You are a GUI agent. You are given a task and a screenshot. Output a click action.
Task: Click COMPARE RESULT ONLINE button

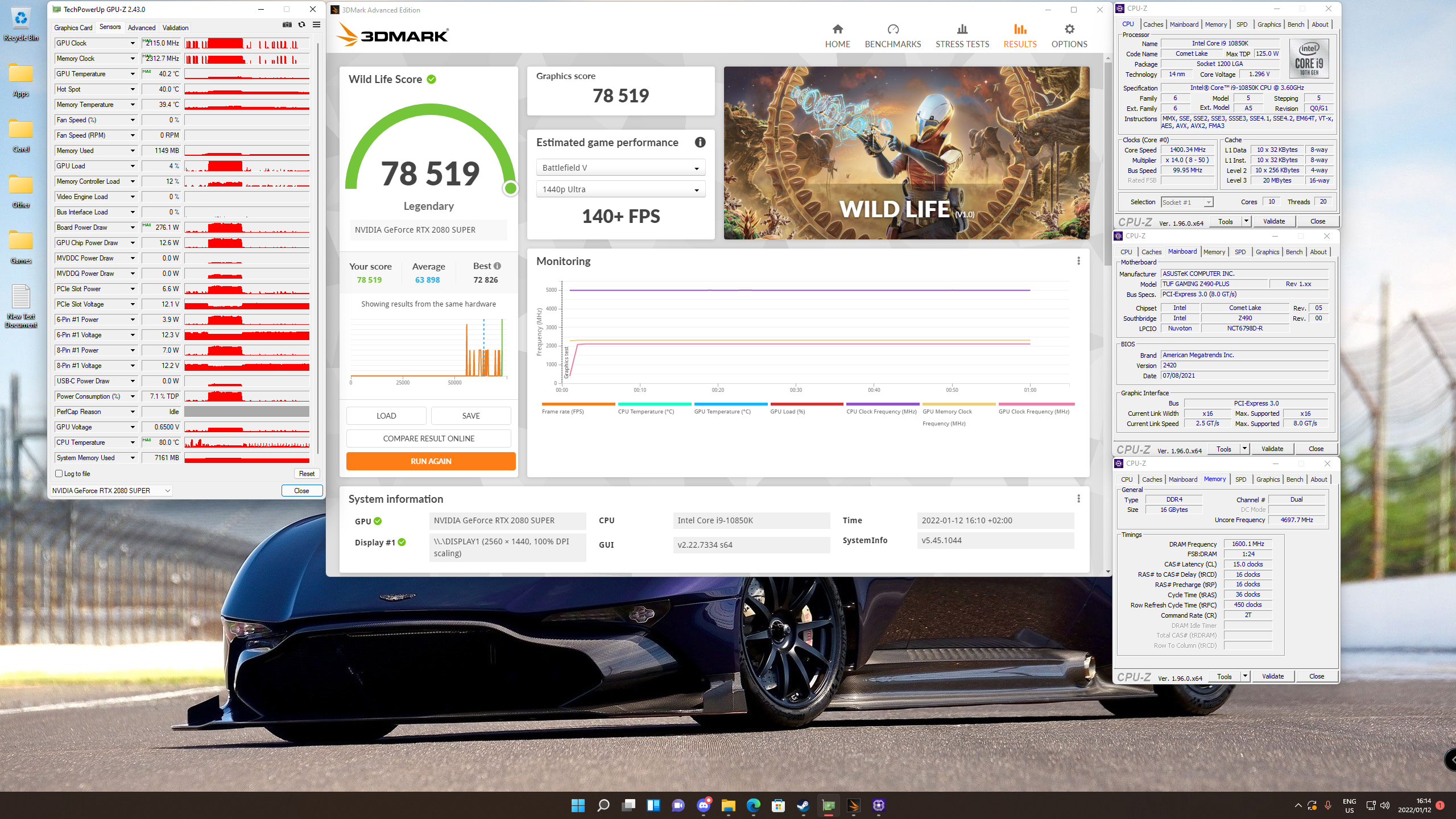428,439
